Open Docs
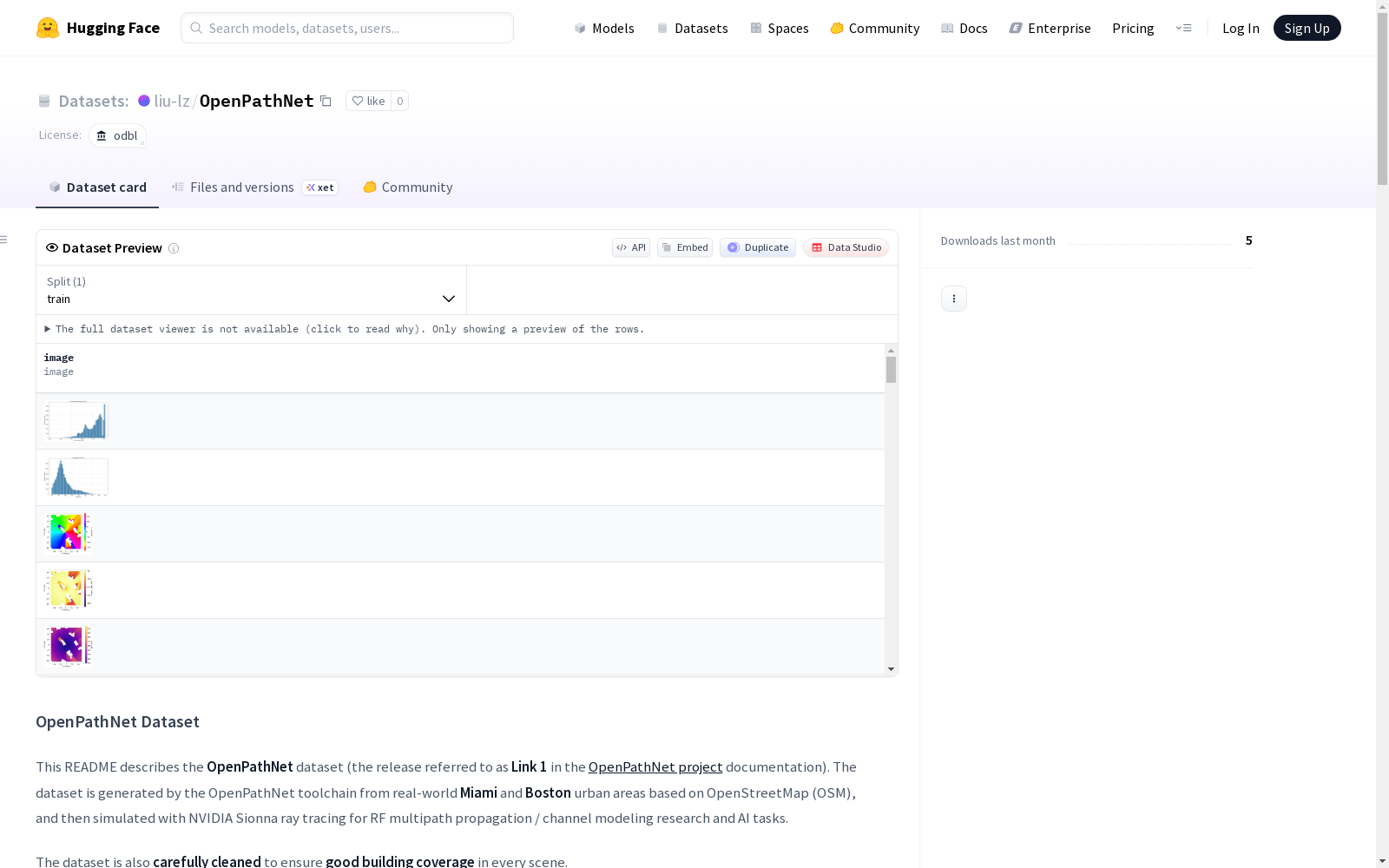 coord(964,28)
